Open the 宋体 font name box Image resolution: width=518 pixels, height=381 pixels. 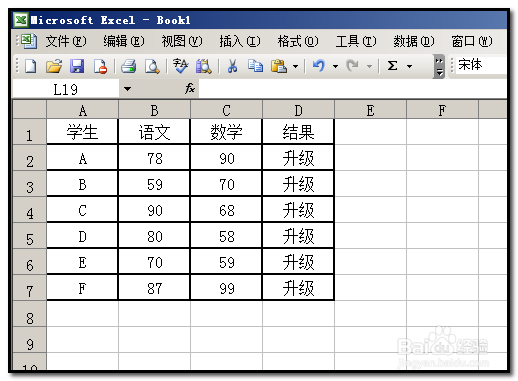point(480,65)
